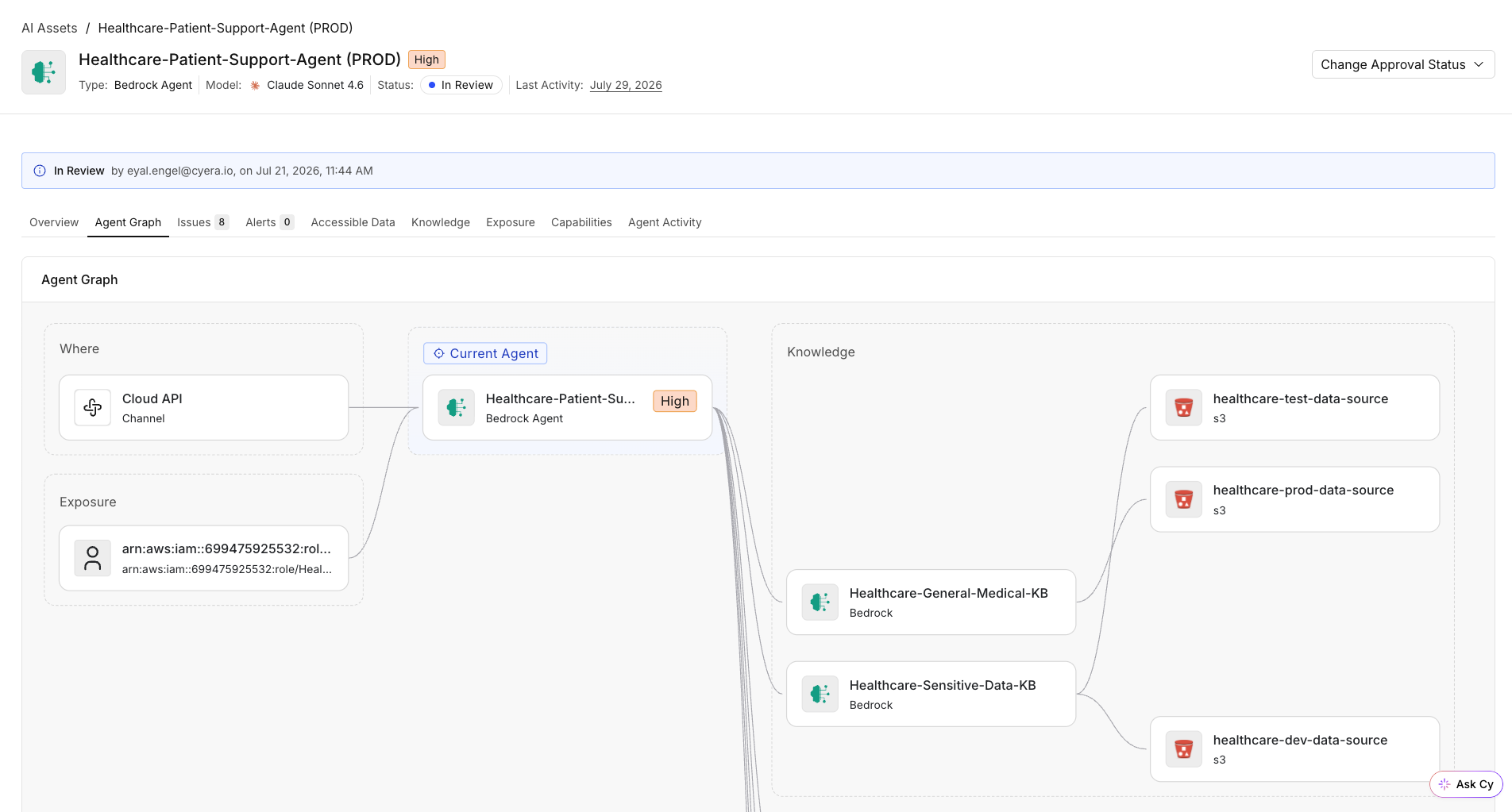Click the IAM role user icon
Viewport: 1512px width, 812px height.
coord(93,558)
